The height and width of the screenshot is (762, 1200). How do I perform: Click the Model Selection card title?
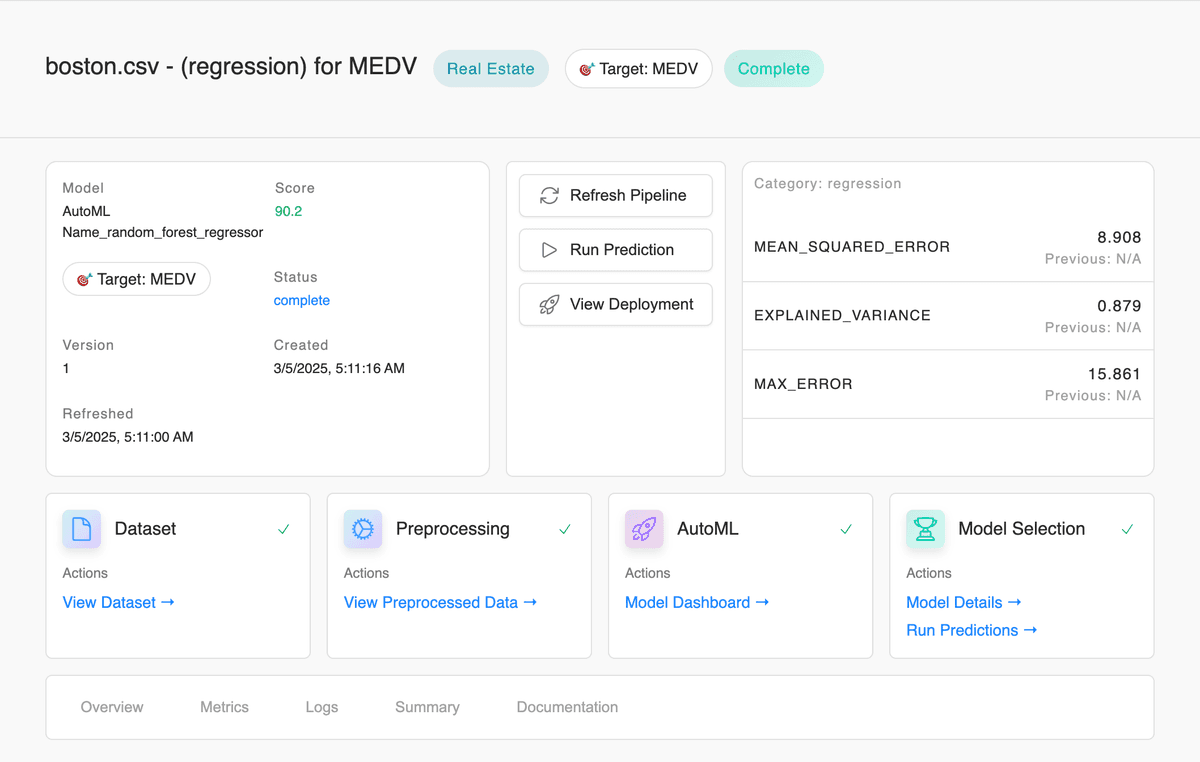pyautogui.click(x=1021, y=529)
